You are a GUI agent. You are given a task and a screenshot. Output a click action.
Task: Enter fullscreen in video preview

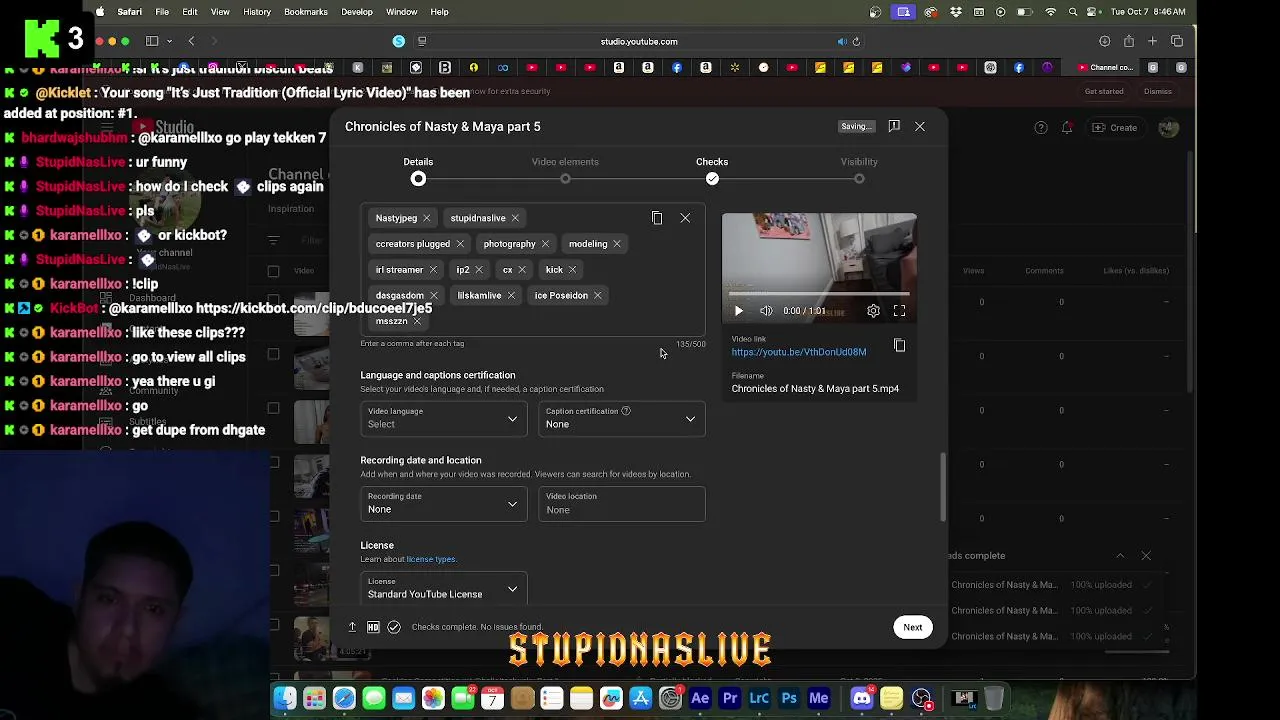(899, 311)
